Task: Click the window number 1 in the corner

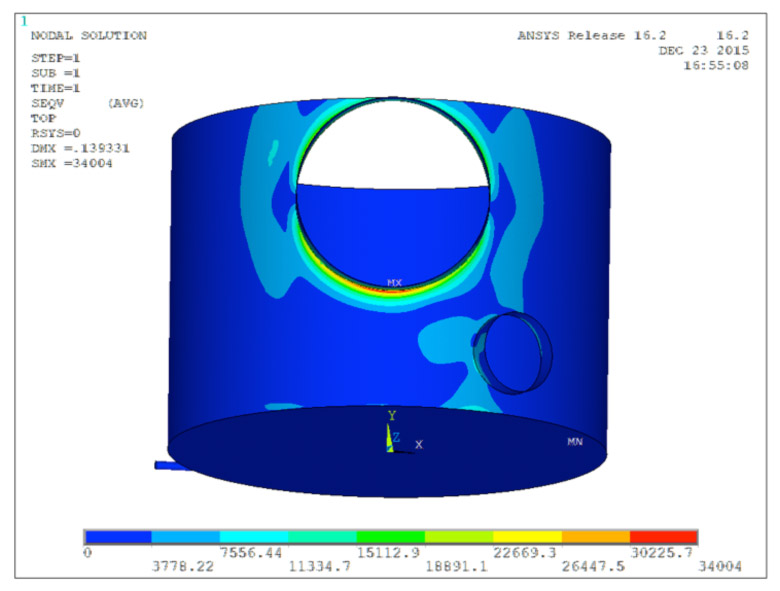Action: [x=24, y=21]
